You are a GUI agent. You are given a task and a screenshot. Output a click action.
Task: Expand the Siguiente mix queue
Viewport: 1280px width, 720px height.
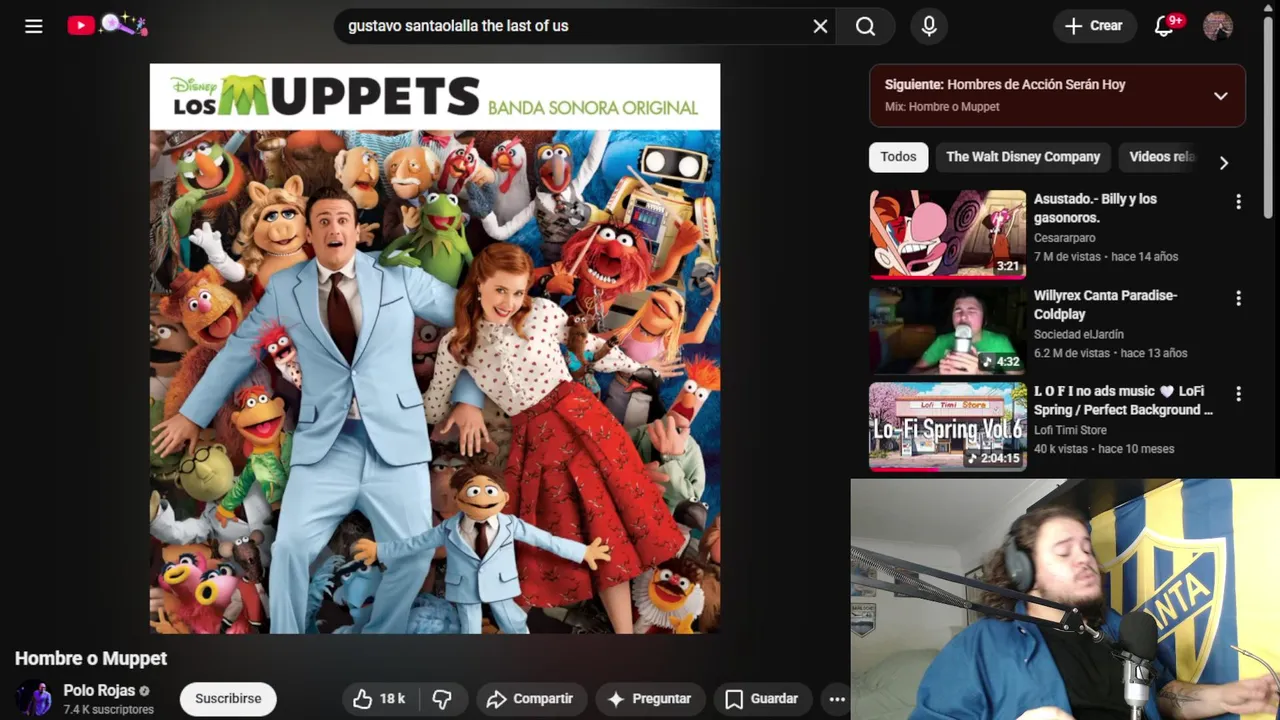coord(1220,96)
